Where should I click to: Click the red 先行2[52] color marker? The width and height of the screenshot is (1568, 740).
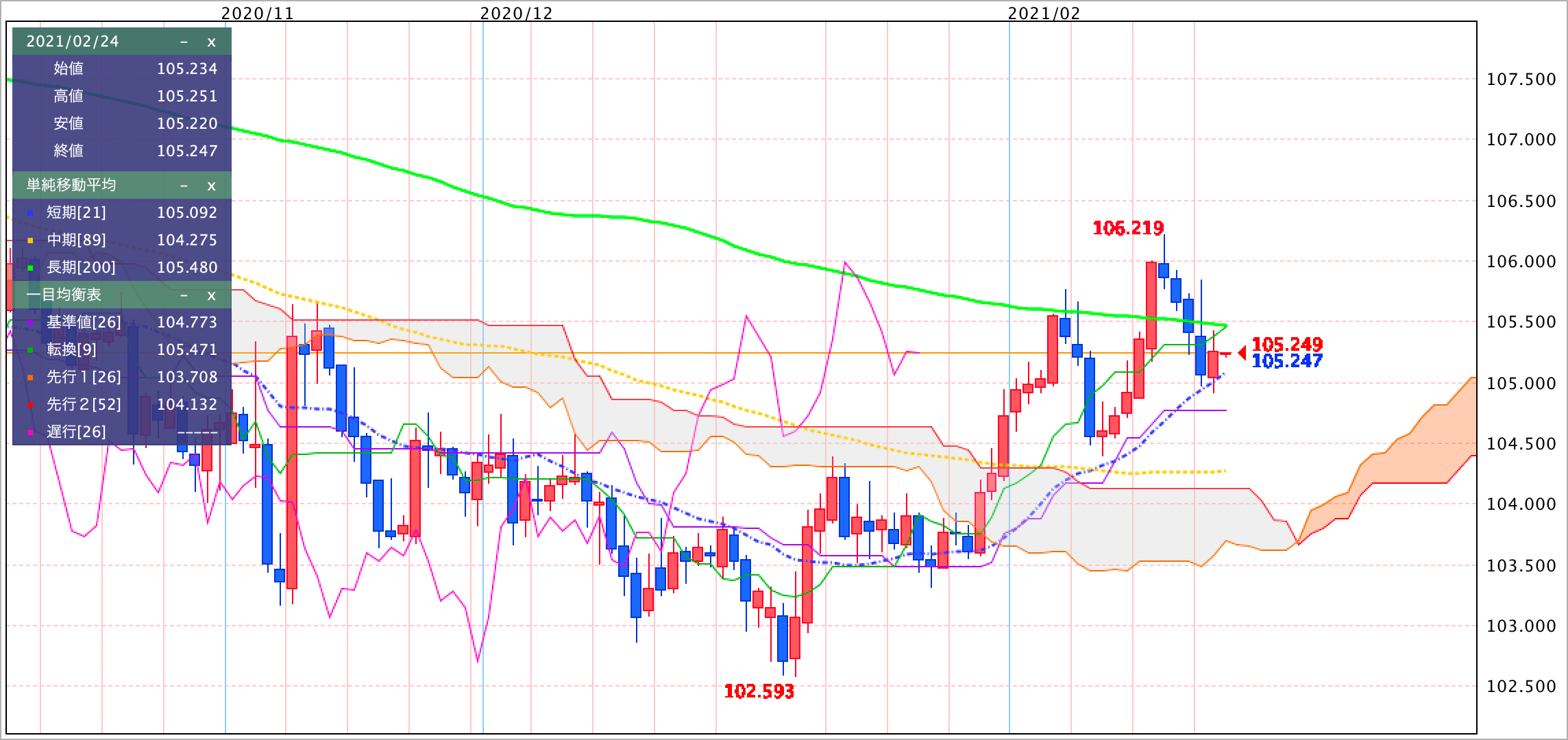tap(29, 406)
